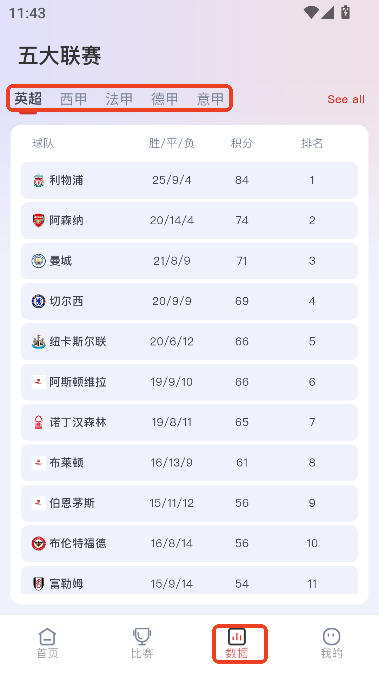Open the 我的 profile face icon

(x=331, y=636)
